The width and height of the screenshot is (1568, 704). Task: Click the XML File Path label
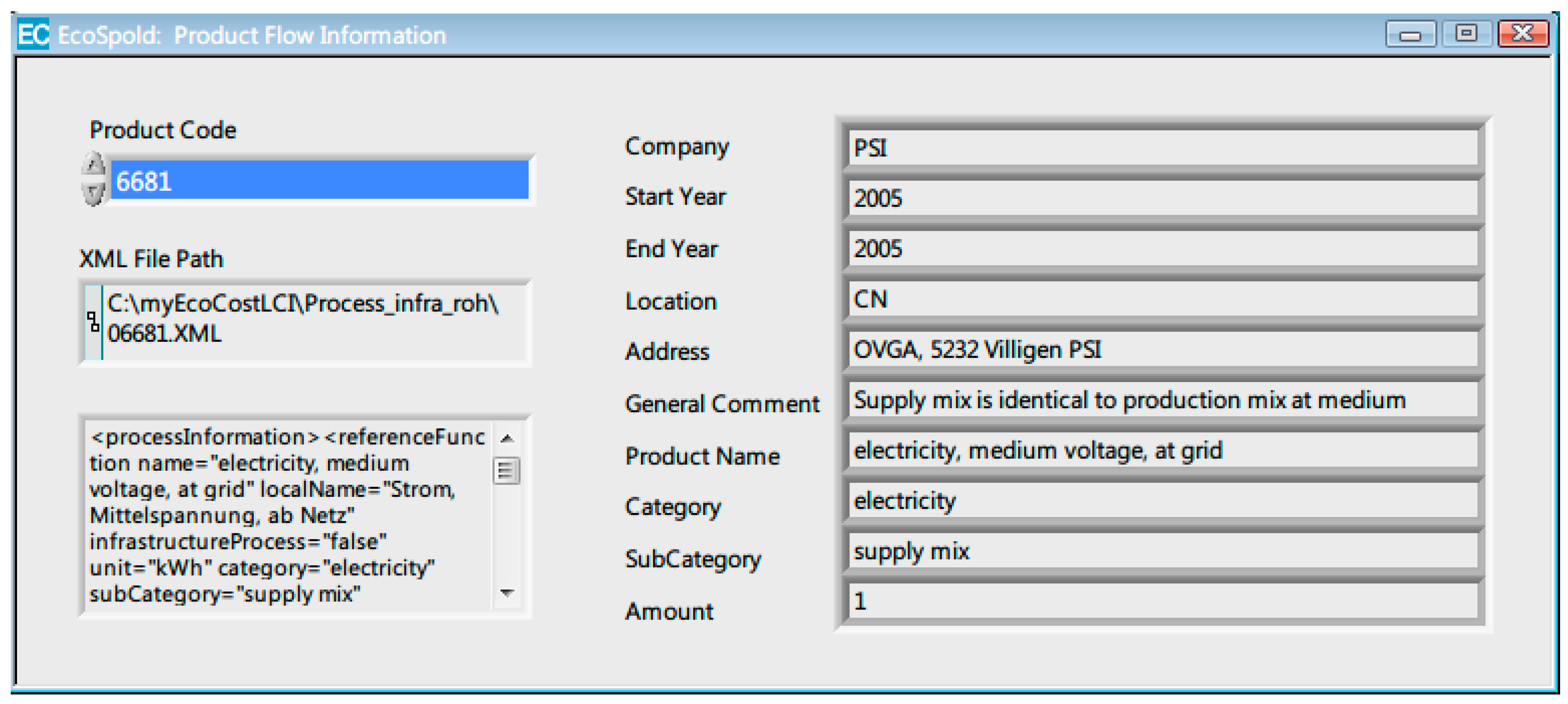click(151, 259)
